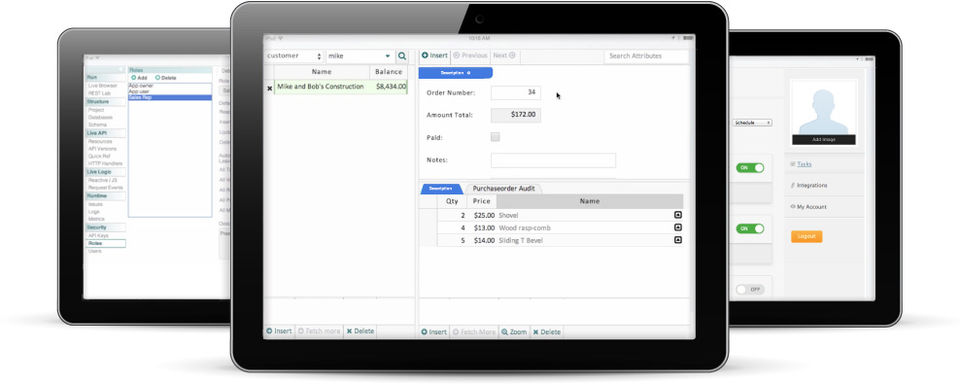The height and width of the screenshot is (384, 960).
Task: Click the Amount Total field showing $172.00
Action: click(516, 115)
